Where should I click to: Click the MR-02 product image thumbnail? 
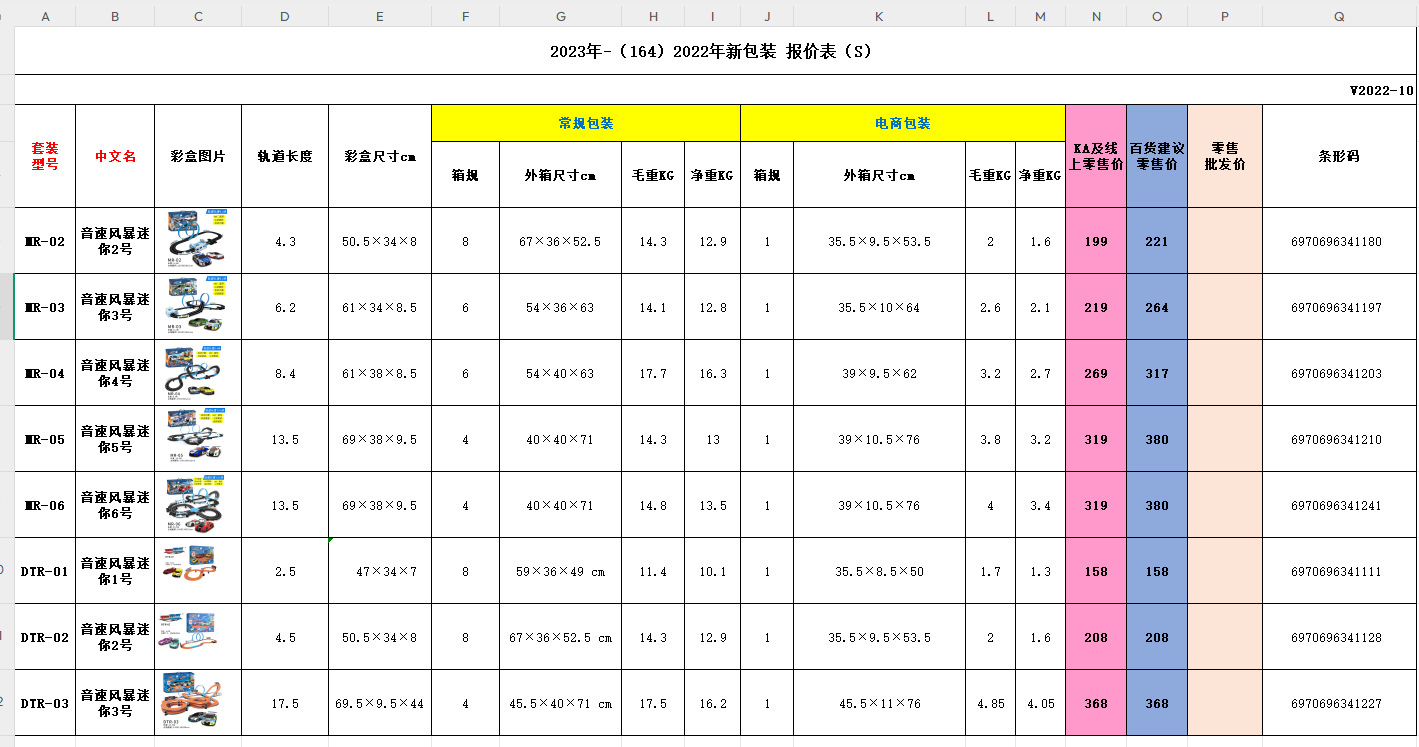point(197,240)
